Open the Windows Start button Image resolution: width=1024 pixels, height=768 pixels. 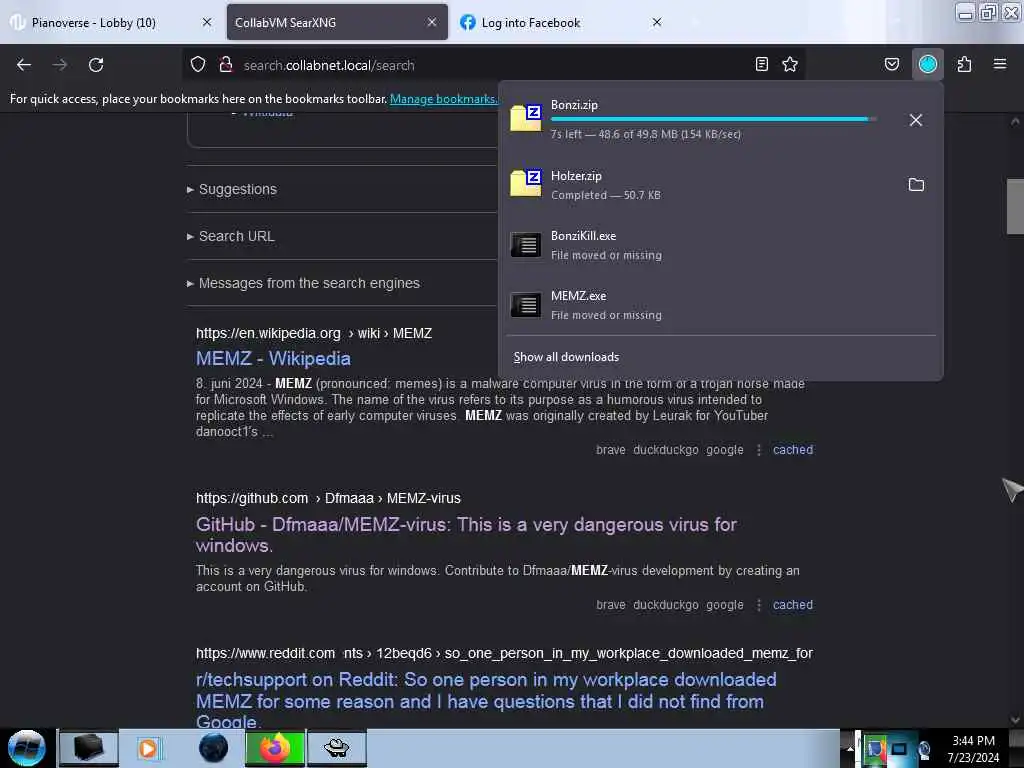pyautogui.click(x=27, y=748)
